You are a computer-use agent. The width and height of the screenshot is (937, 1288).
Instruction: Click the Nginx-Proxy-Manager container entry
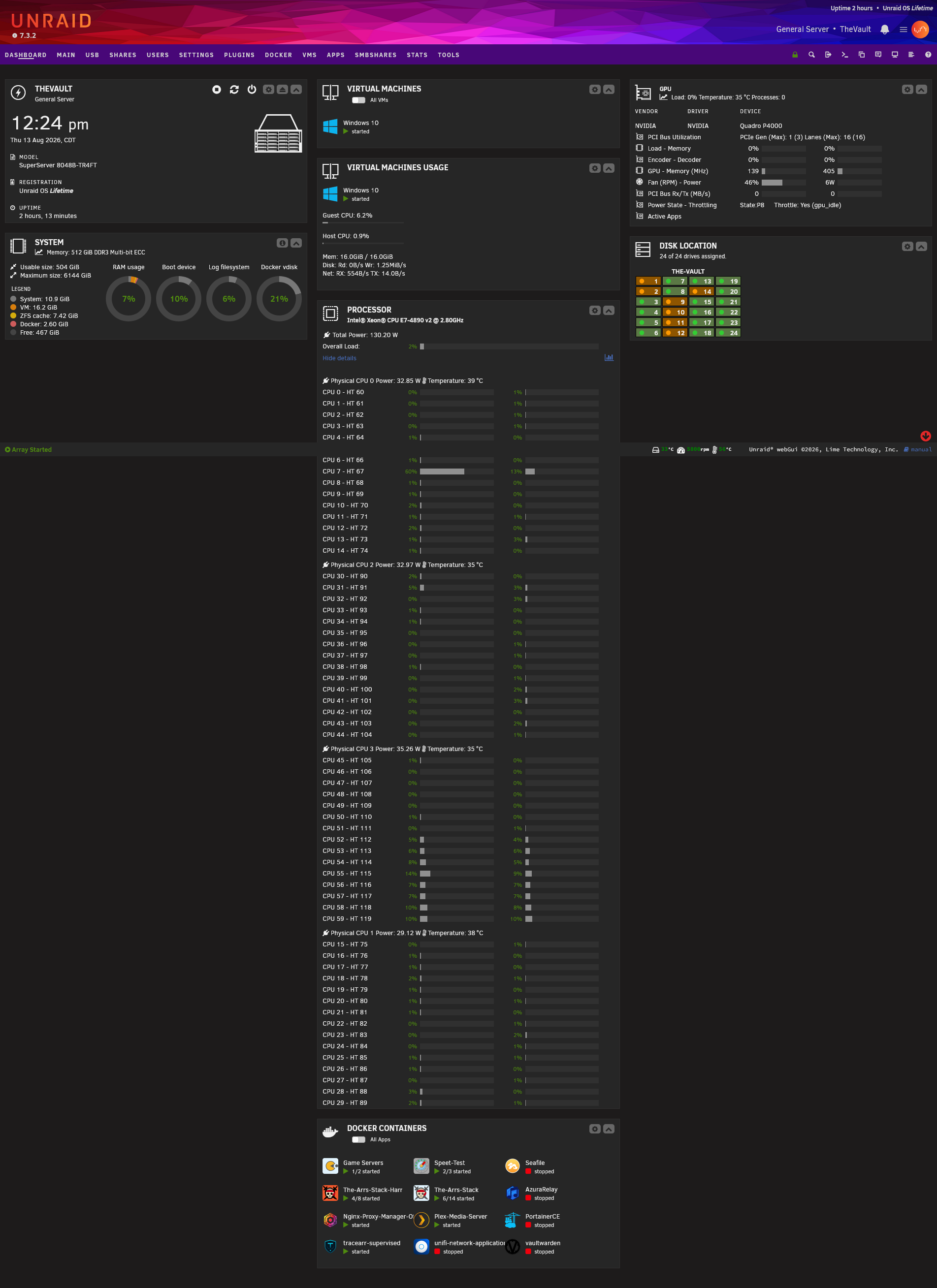(x=368, y=1220)
